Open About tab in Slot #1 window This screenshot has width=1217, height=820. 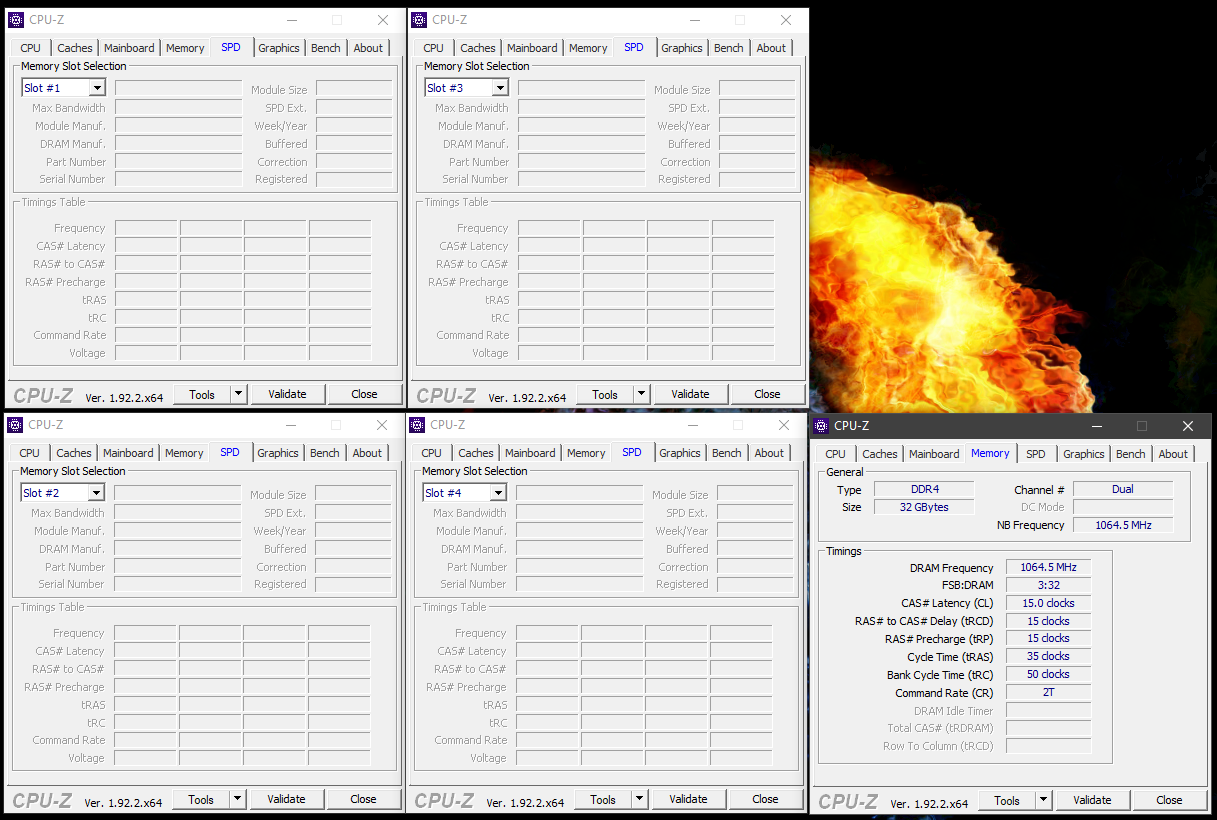click(368, 48)
